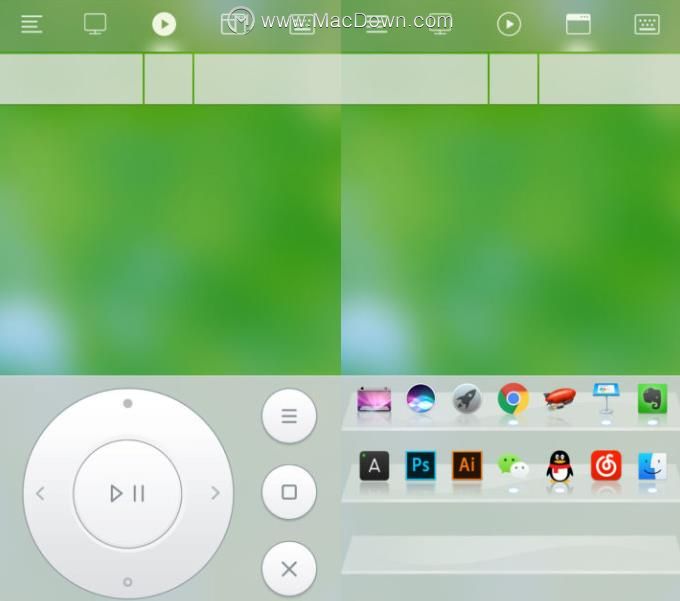Switch to QQ penguin app
The height and width of the screenshot is (601, 680).
(560, 466)
